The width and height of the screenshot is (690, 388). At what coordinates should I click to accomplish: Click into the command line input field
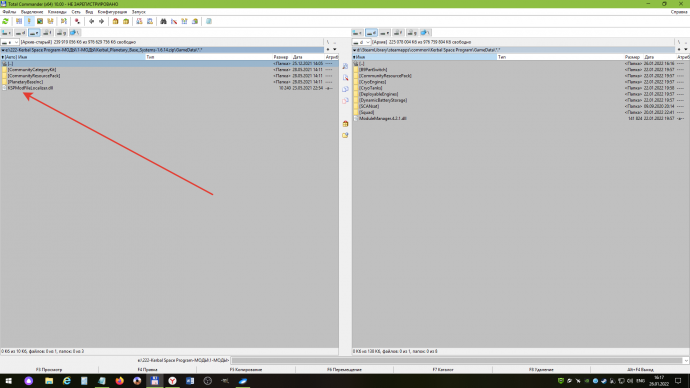(x=456, y=360)
